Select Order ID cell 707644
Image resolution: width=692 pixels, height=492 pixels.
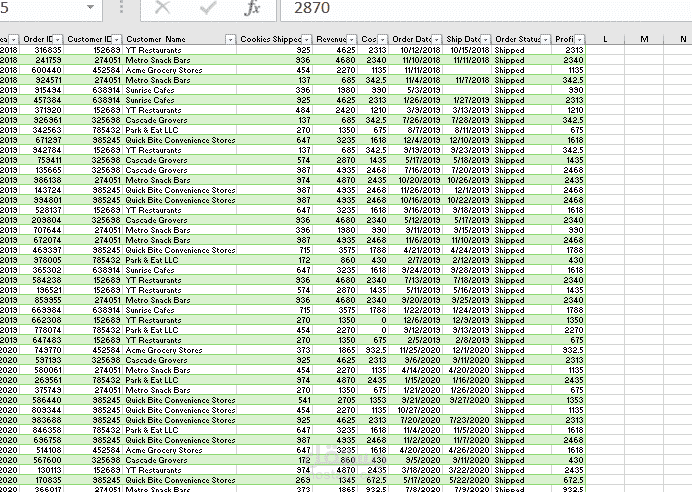[x=42, y=230]
